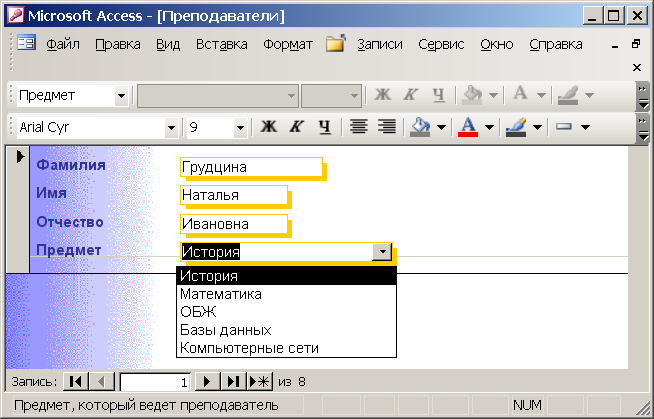Open the Предмет object selector dropdown
The height and width of the screenshot is (419, 654).
click(x=121, y=96)
